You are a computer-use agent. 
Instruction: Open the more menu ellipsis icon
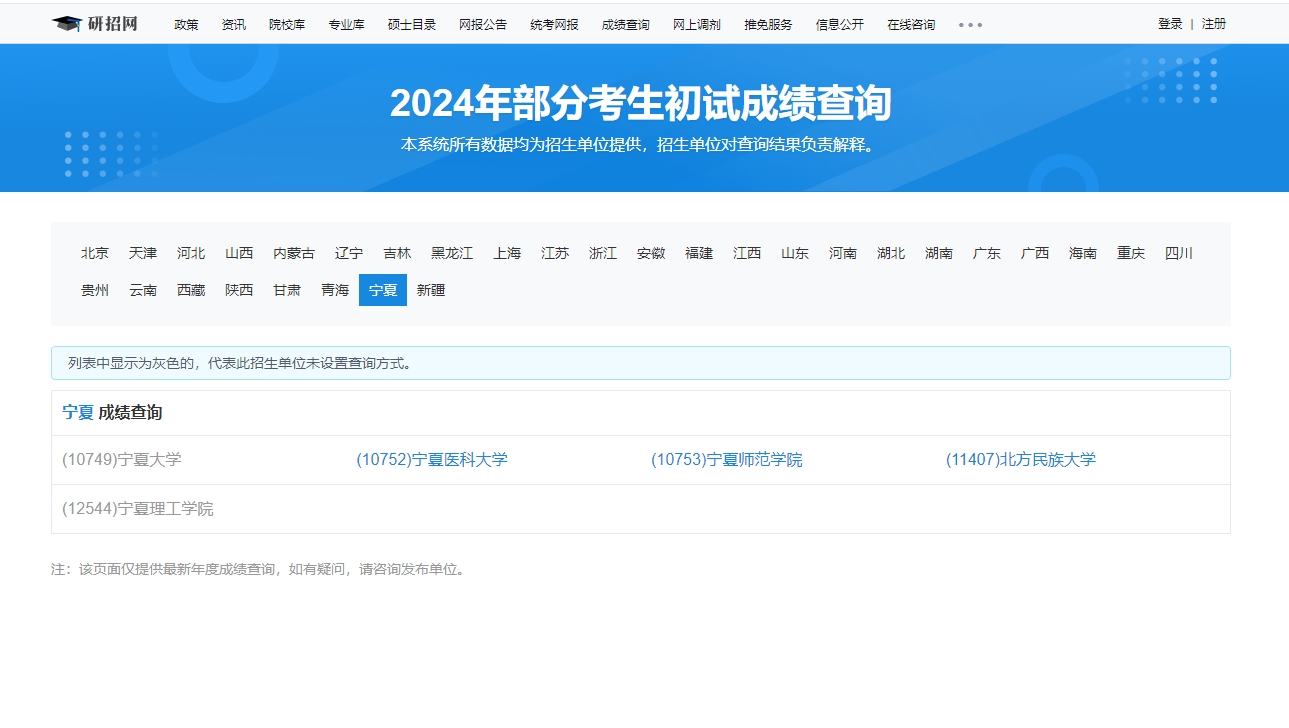(970, 25)
